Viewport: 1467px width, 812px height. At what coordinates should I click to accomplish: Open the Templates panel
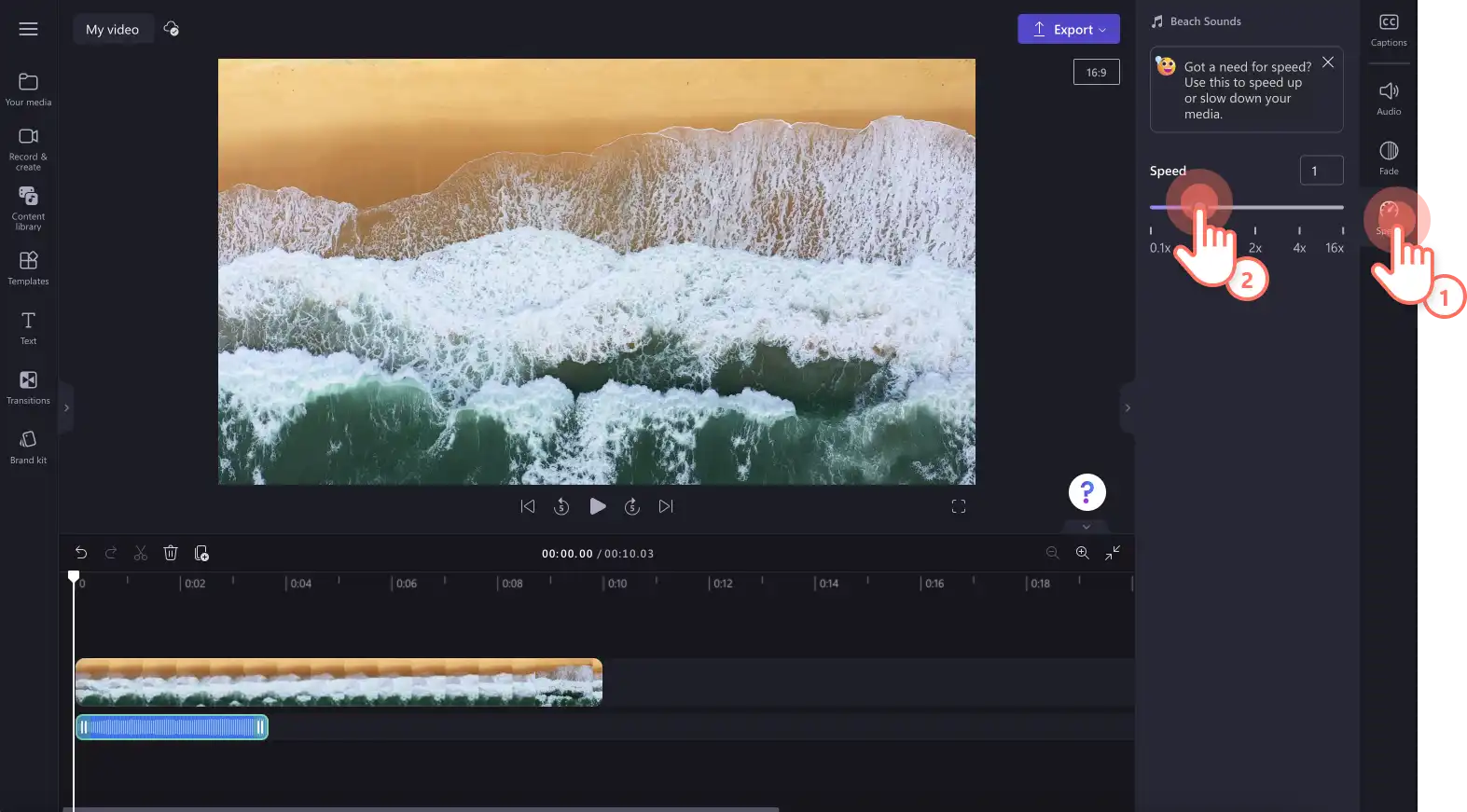[28, 268]
